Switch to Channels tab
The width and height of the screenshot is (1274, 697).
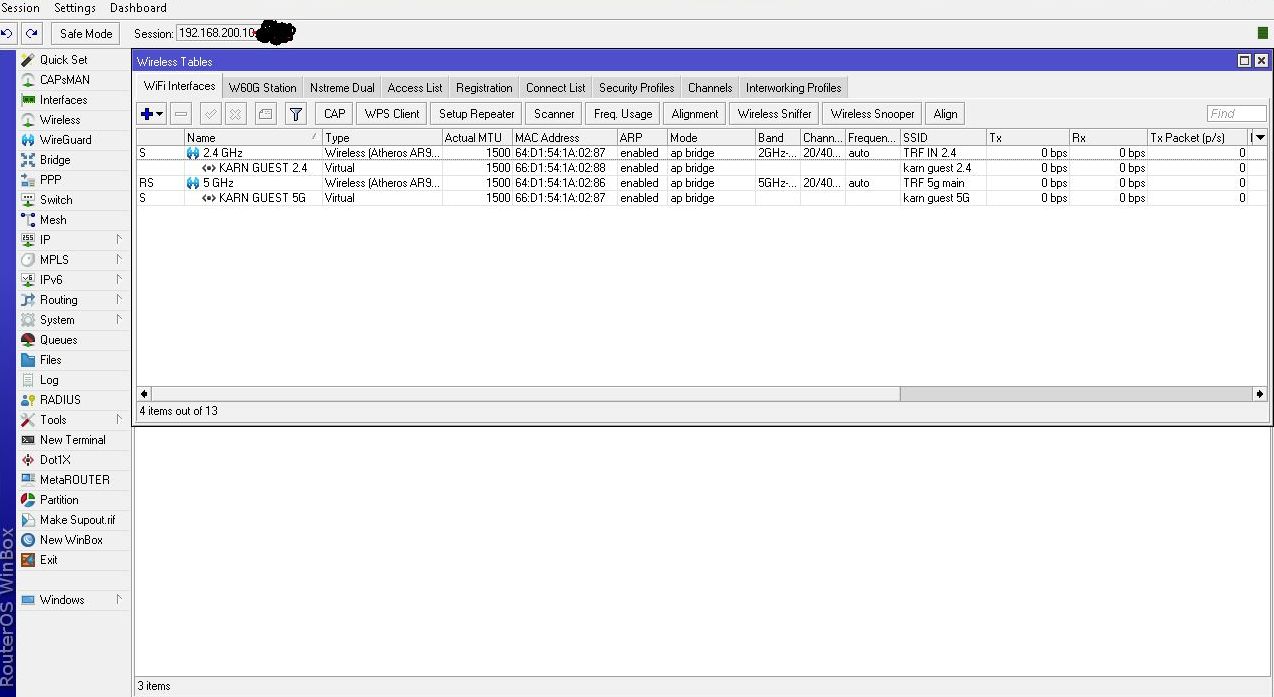point(710,88)
